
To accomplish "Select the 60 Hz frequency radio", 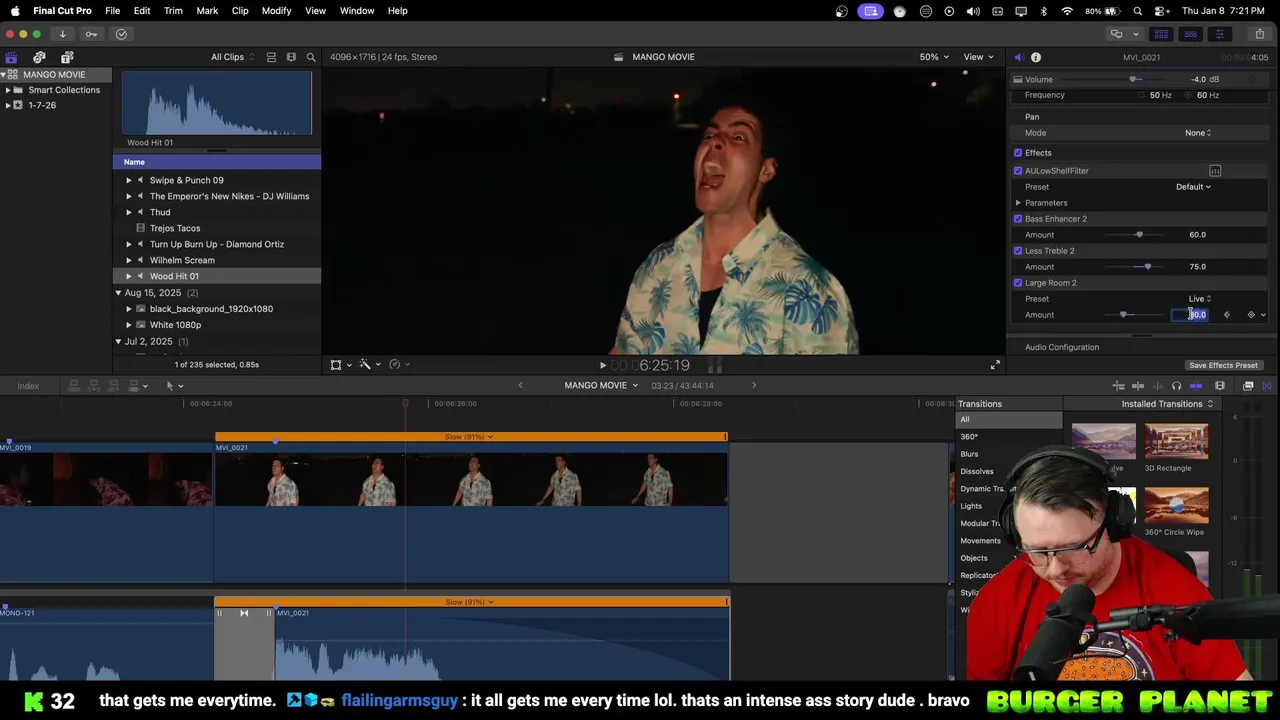I will [1189, 95].
